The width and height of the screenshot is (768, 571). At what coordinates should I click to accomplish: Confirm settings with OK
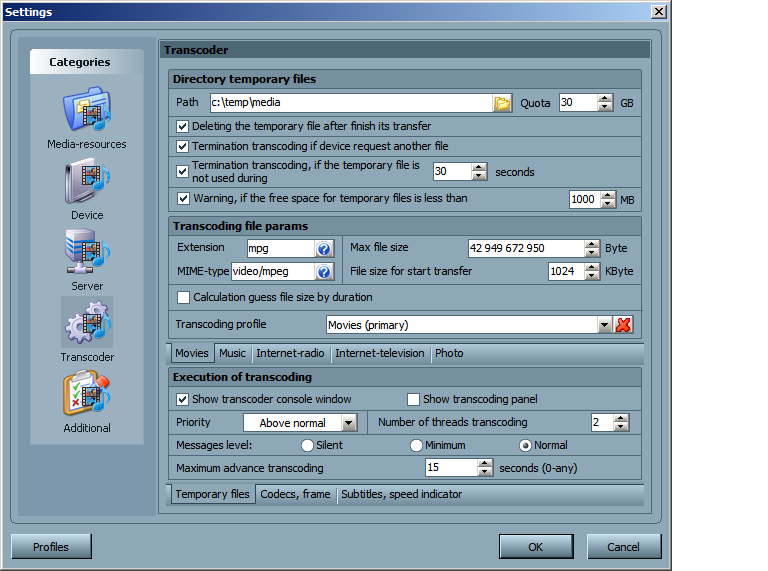tap(536, 547)
